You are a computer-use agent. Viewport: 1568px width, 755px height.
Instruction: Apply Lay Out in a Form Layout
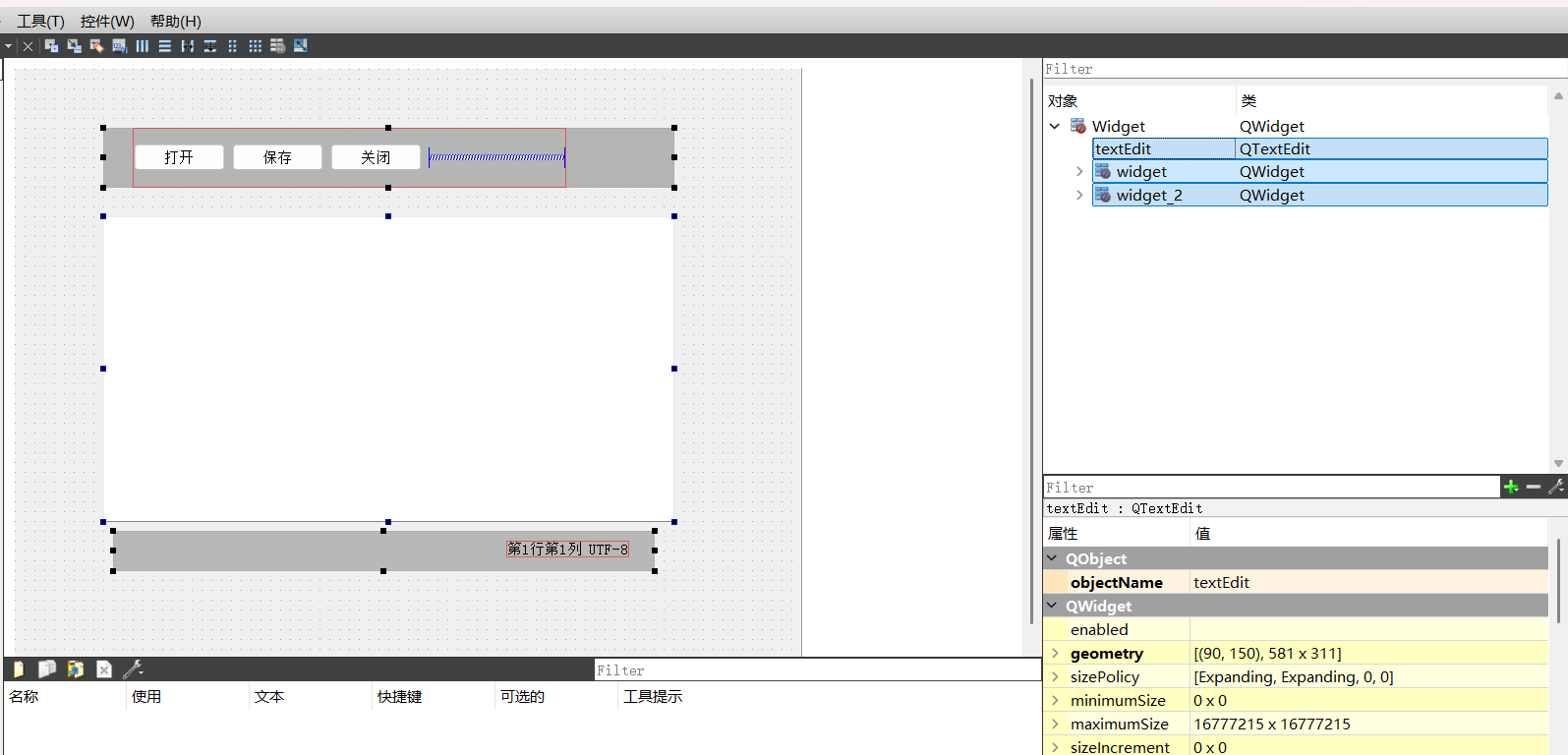click(233, 45)
